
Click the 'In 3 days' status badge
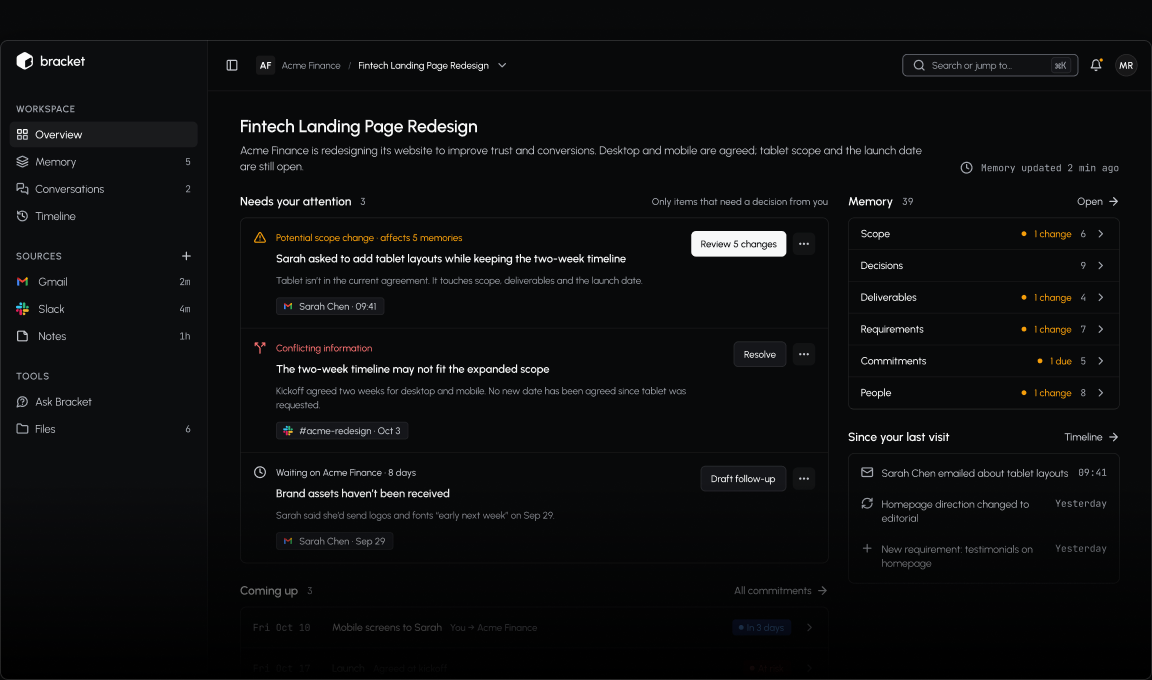click(762, 628)
